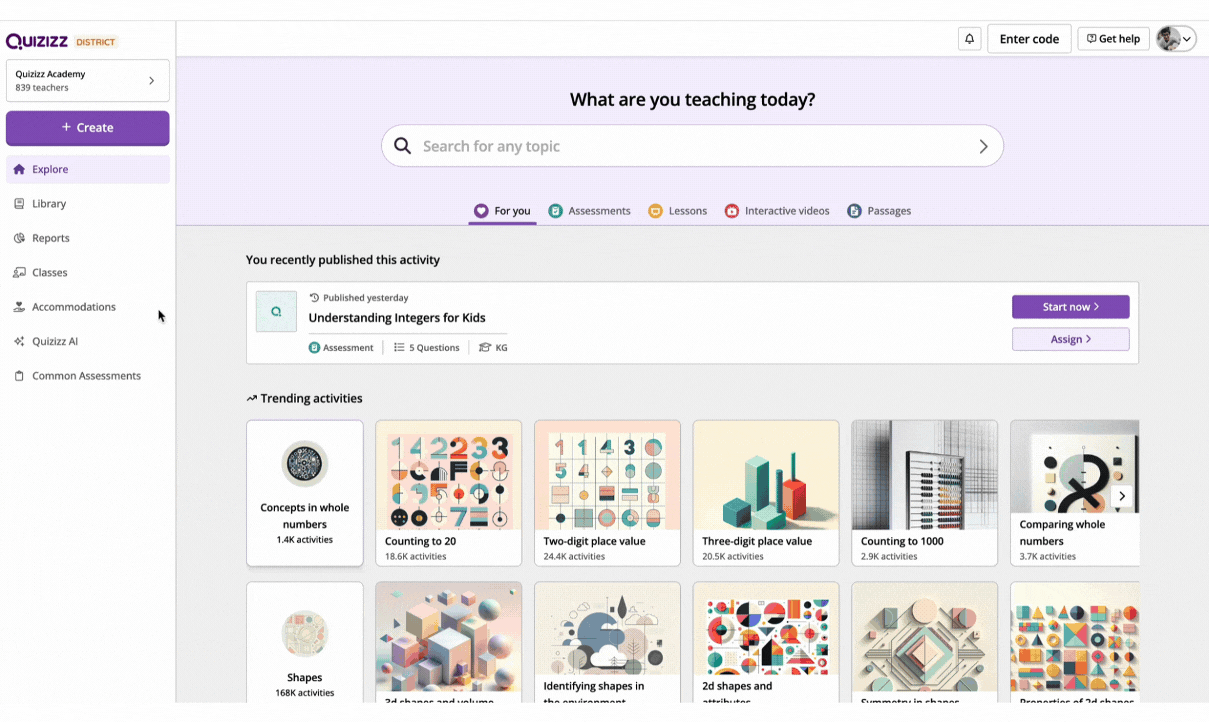This screenshot has width=1209, height=722.
Task: Click the 'DISTRICT' badge
Action: 96,42
